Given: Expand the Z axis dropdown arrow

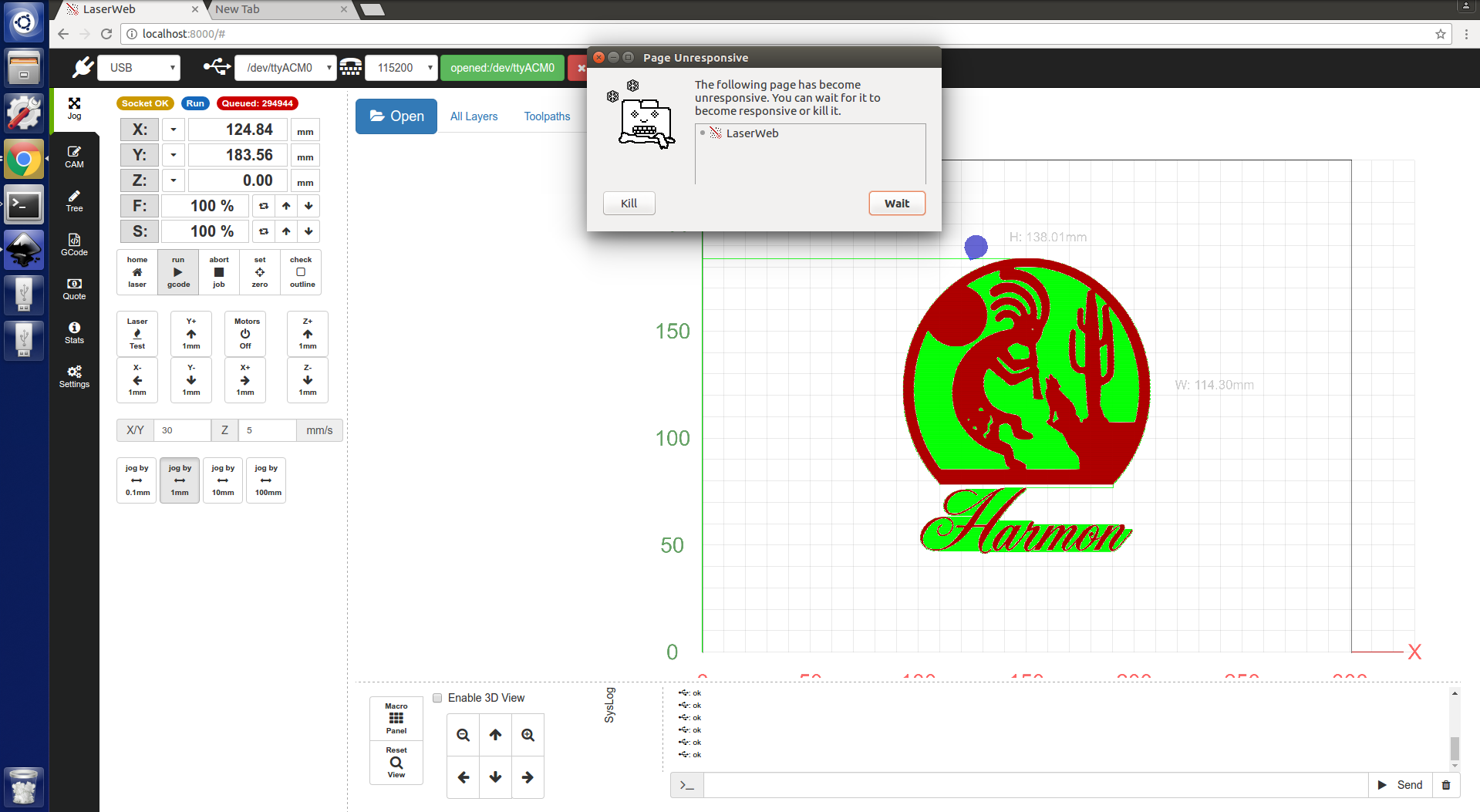Looking at the screenshot, I should click(174, 181).
